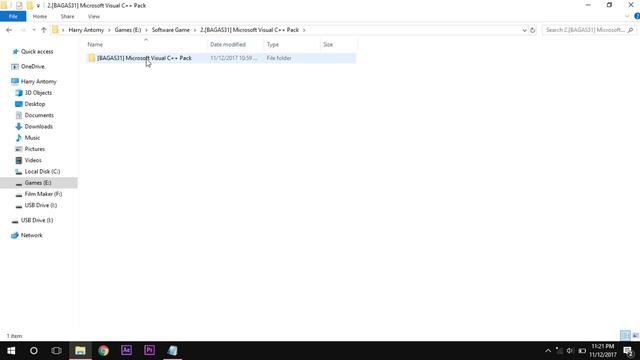
Task: Open Cortana search on the taskbar
Action: (34, 351)
